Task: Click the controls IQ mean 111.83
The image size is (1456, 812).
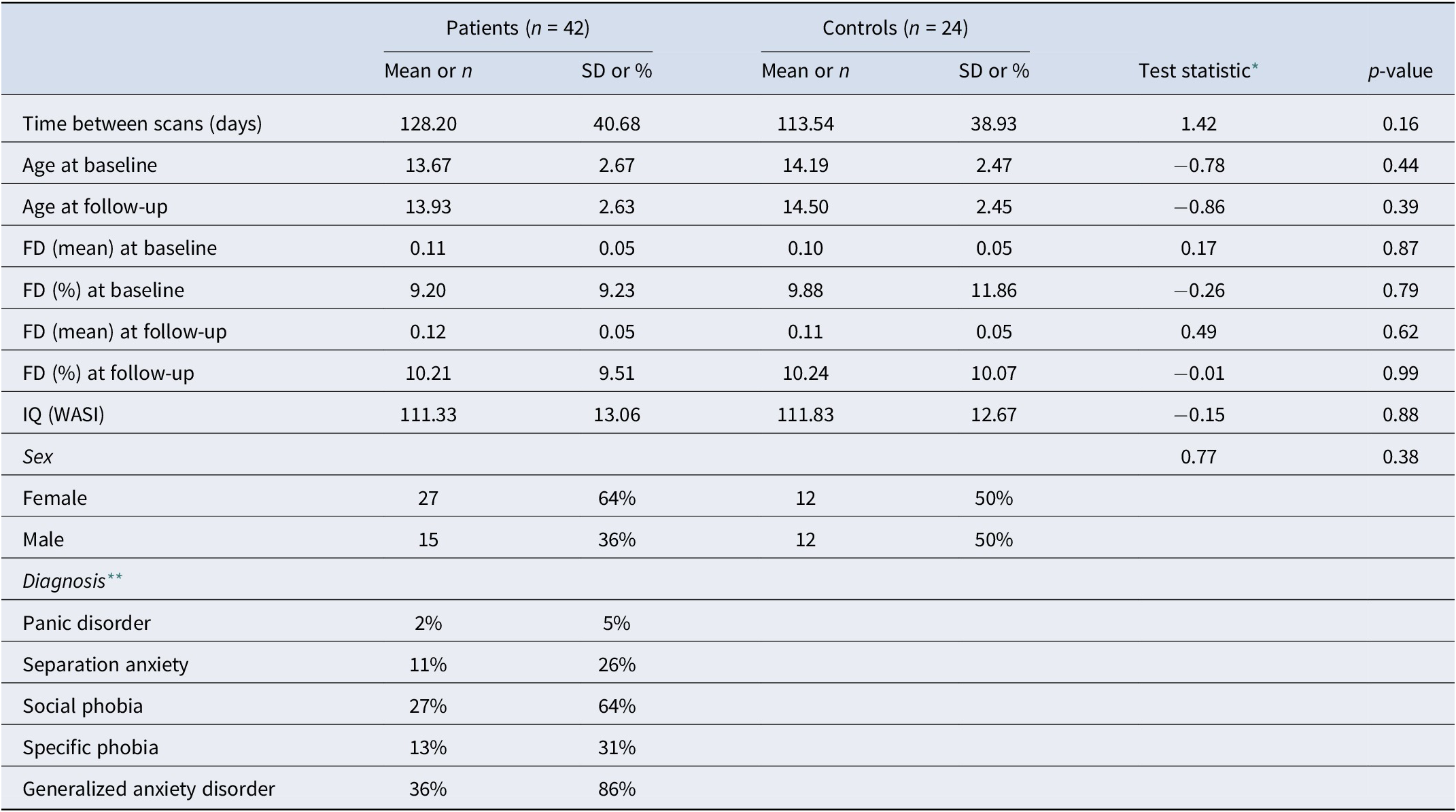Action: pyautogui.click(x=805, y=414)
